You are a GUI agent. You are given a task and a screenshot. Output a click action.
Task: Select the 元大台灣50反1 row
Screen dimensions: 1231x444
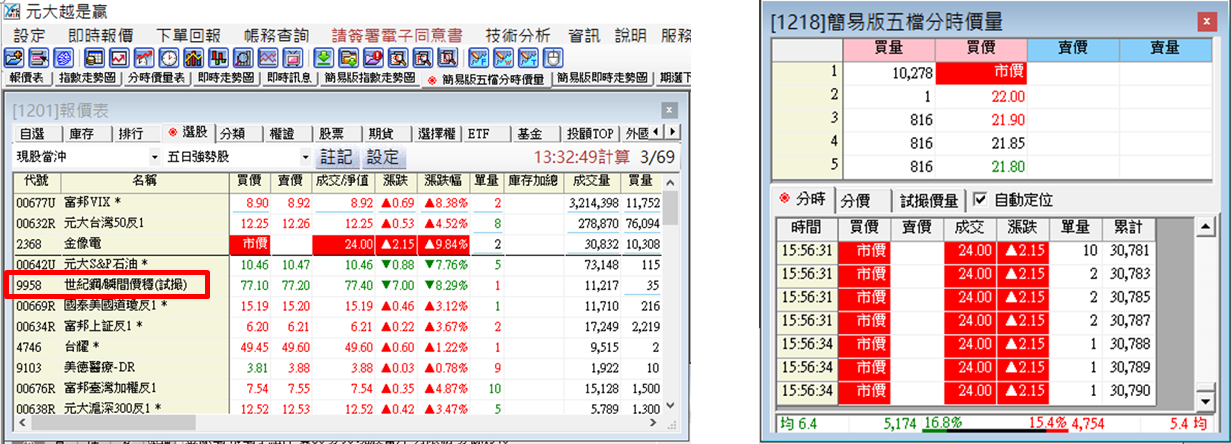(338, 222)
